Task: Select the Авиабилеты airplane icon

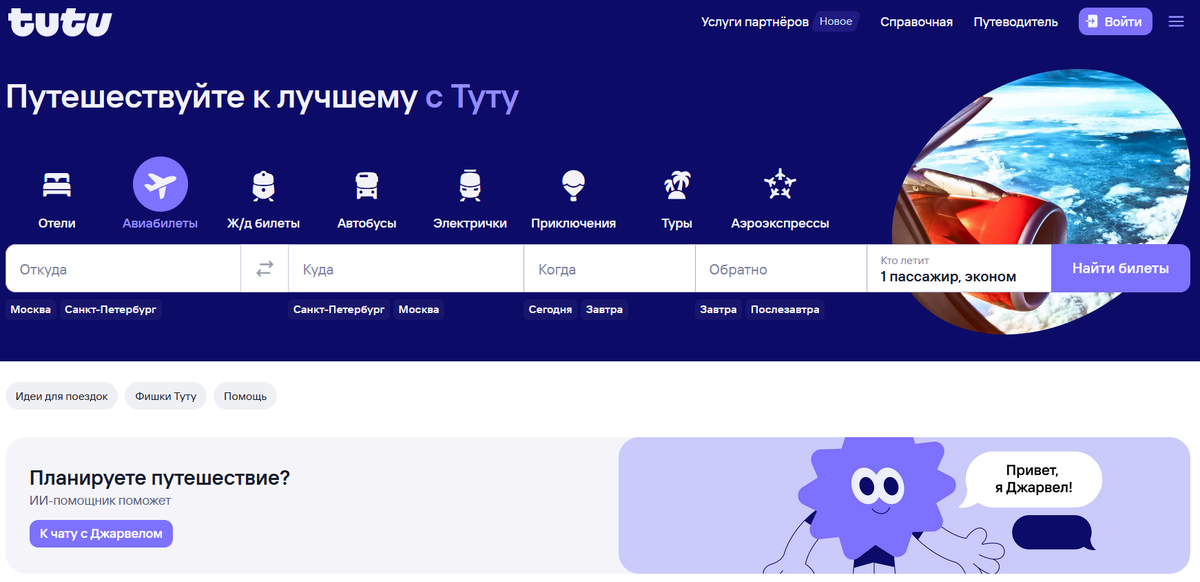Action: tap(160, 185)
